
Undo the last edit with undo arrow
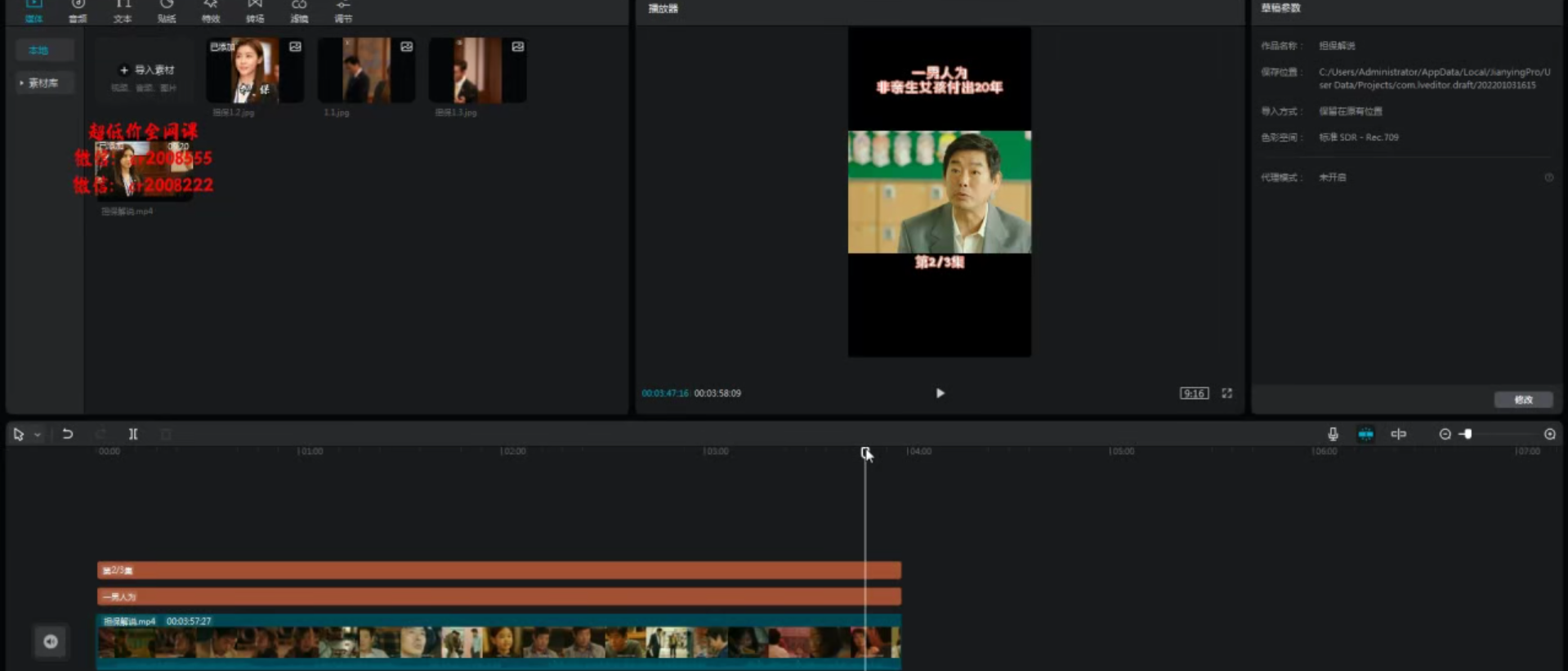(x=68, y=434)
